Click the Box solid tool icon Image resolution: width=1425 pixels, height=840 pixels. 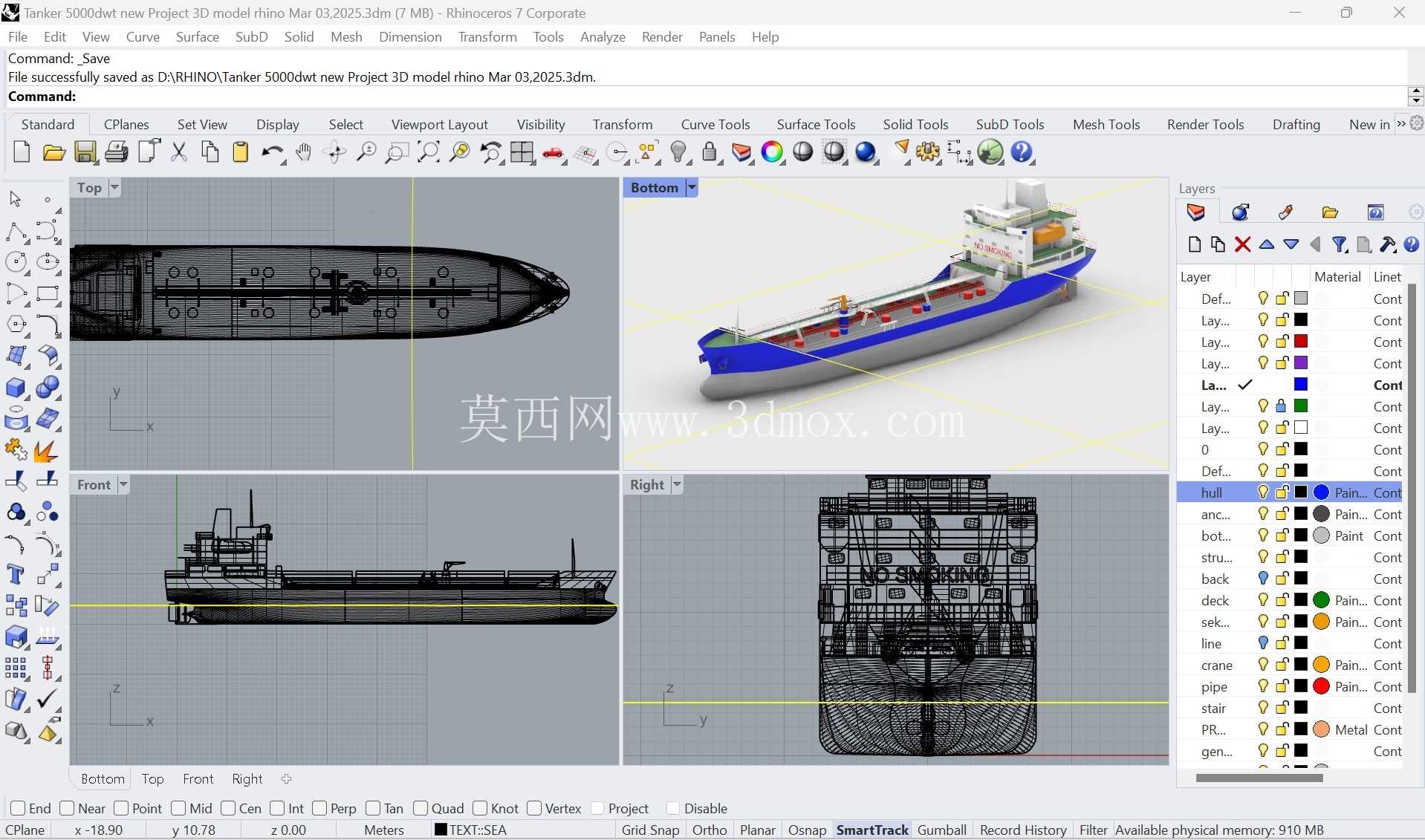pos(15,388)
